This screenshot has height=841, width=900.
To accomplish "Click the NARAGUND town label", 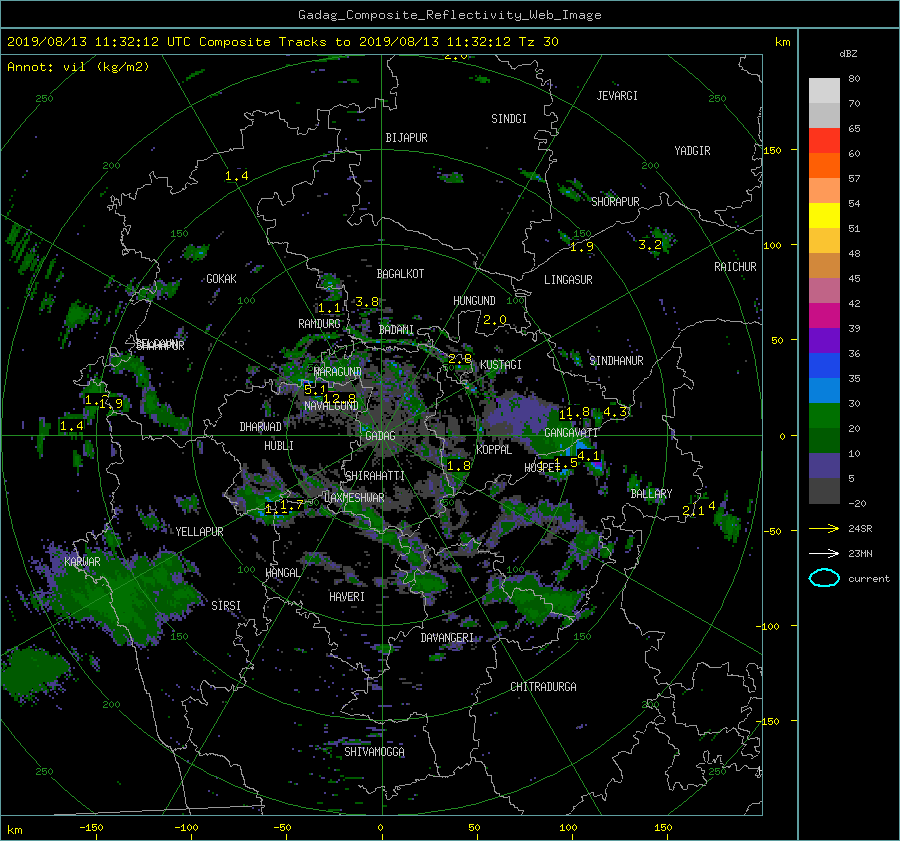I will (338, 372).
